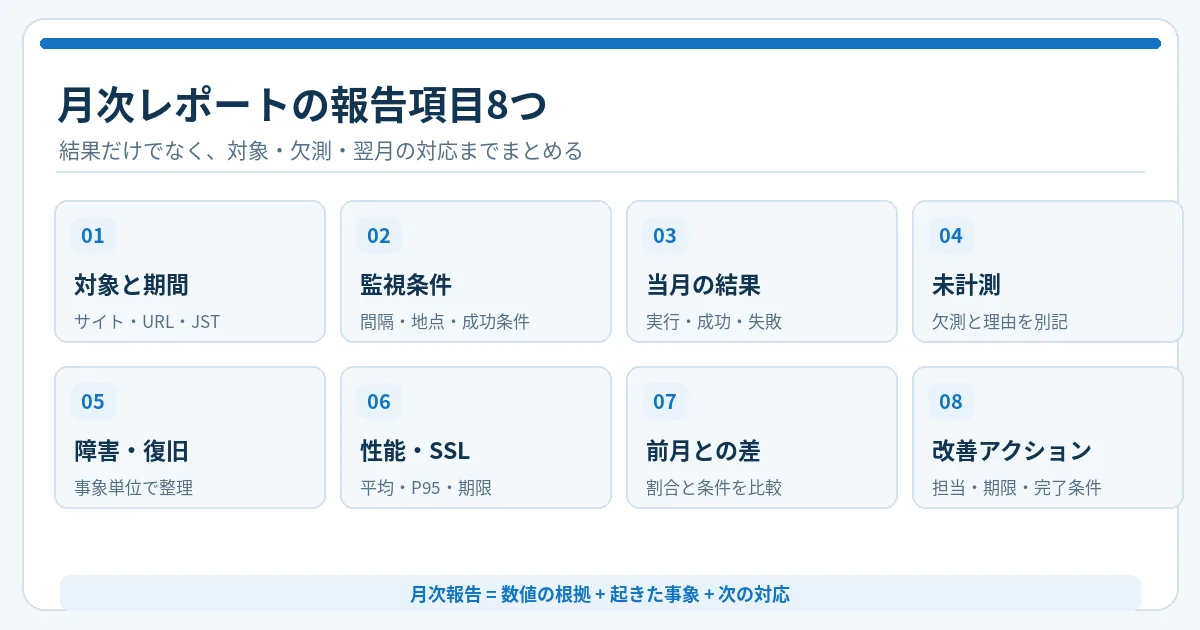Click the text 割合と条件を比較
This screenshot has height=630, width=1200.
(714, 488)
